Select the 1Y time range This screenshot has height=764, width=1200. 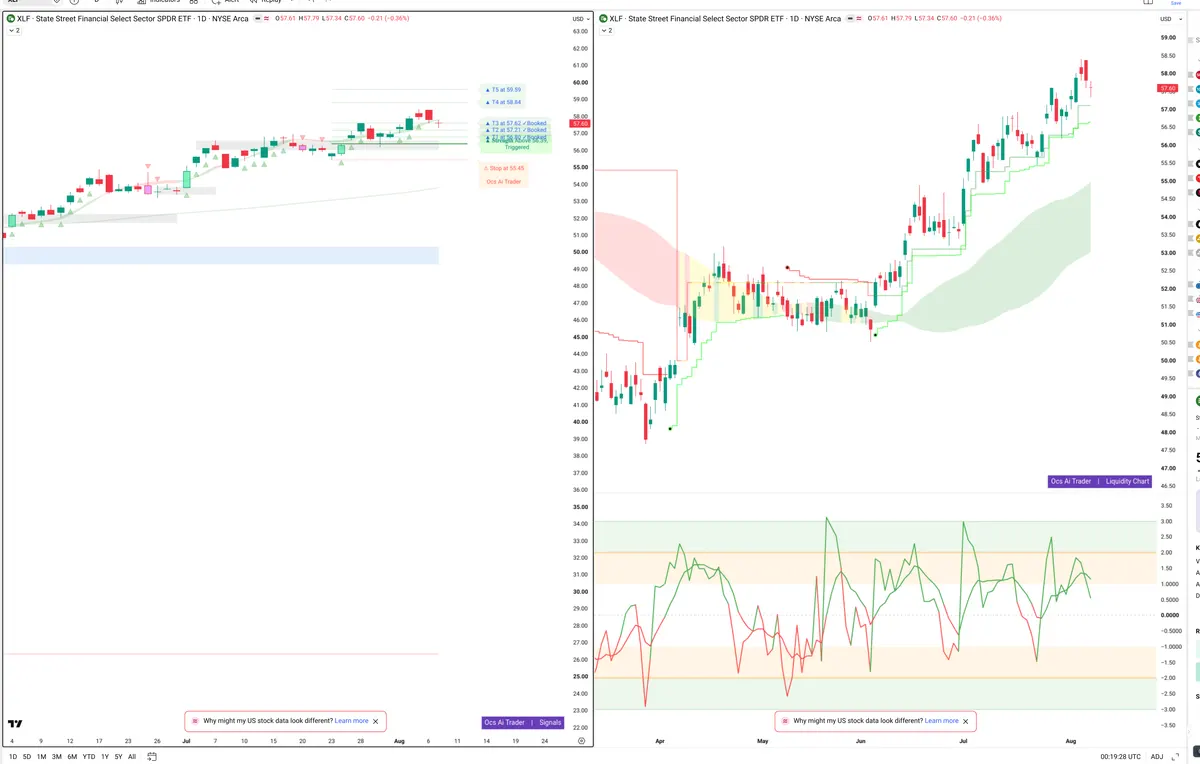[x=104, y=757]
